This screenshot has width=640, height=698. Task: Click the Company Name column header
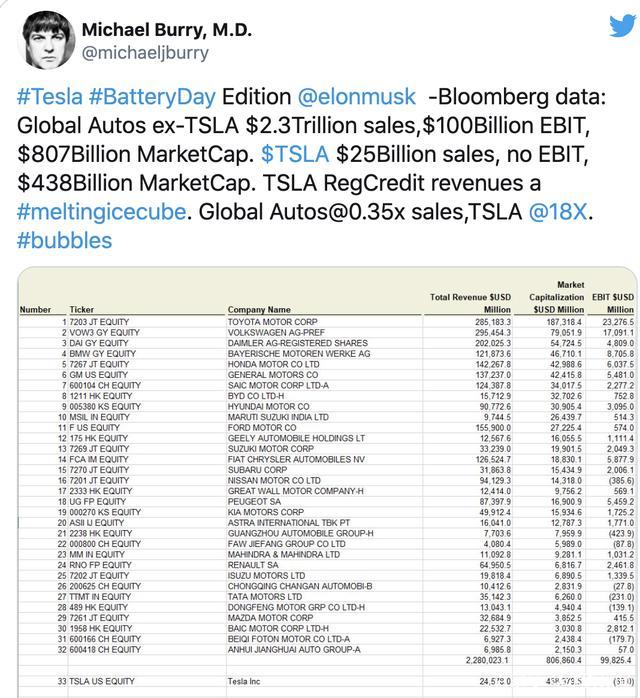[259, 310]
